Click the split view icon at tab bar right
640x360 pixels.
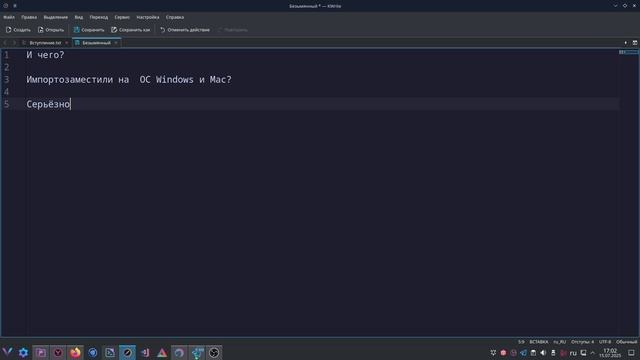coord(635,43)
